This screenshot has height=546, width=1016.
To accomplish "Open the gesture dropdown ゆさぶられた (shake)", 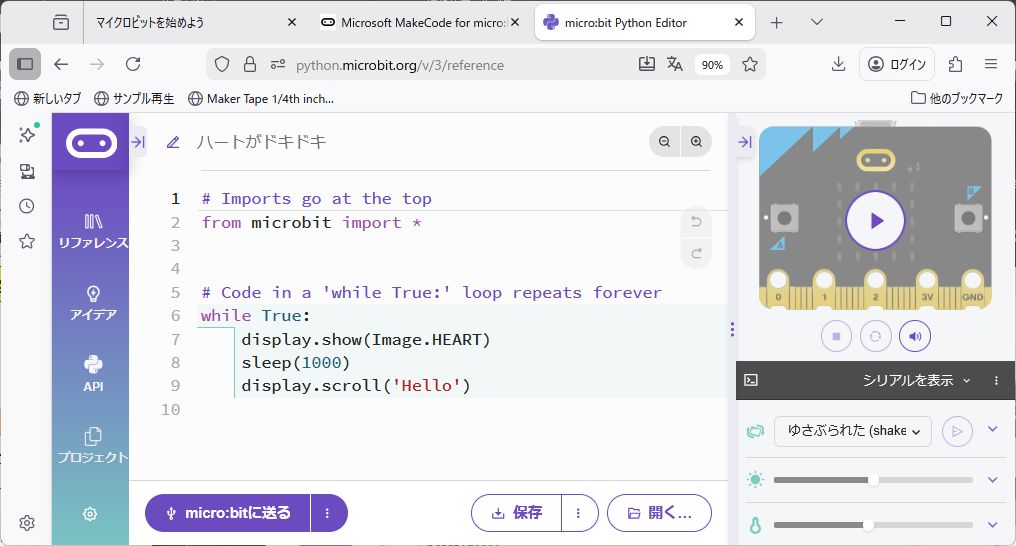I will (853, 431).
